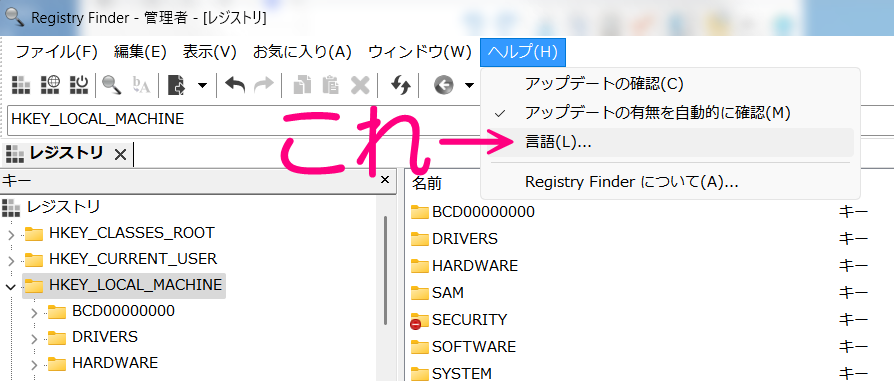Screen dimensions: 894x381
Task: Close the レジストリ tab with X
Action: click(120, 154)
